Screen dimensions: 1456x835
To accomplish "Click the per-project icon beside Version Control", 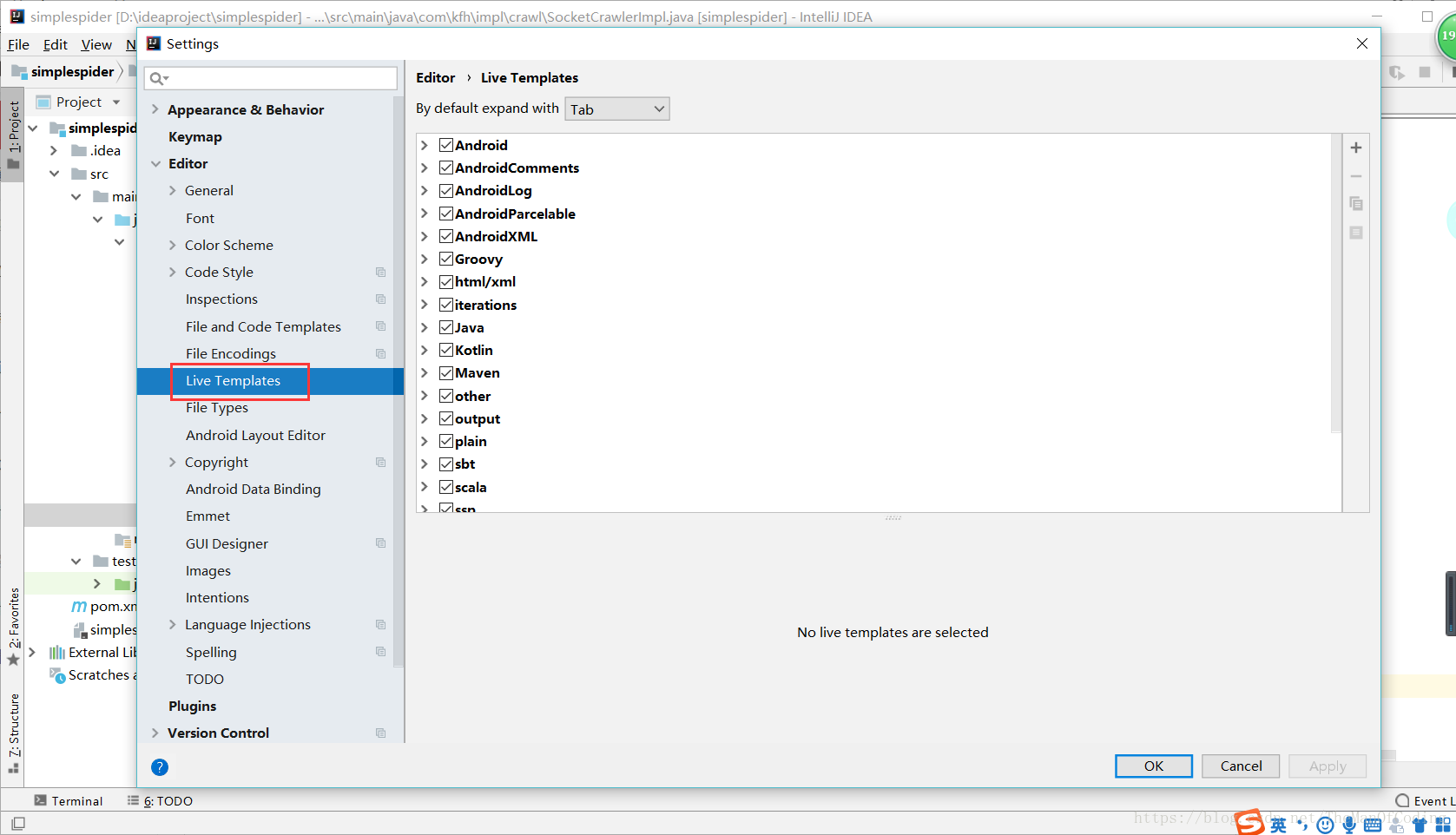I will click(380, 733).
